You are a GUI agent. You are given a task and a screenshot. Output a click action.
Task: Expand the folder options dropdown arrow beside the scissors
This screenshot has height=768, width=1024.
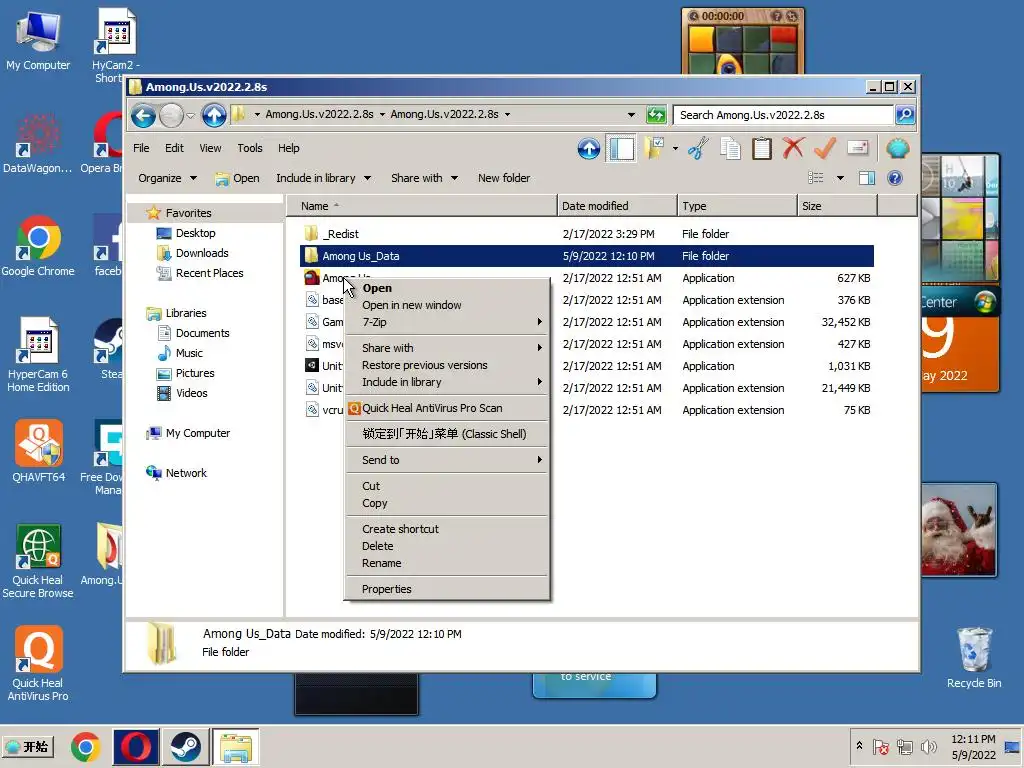675,148
